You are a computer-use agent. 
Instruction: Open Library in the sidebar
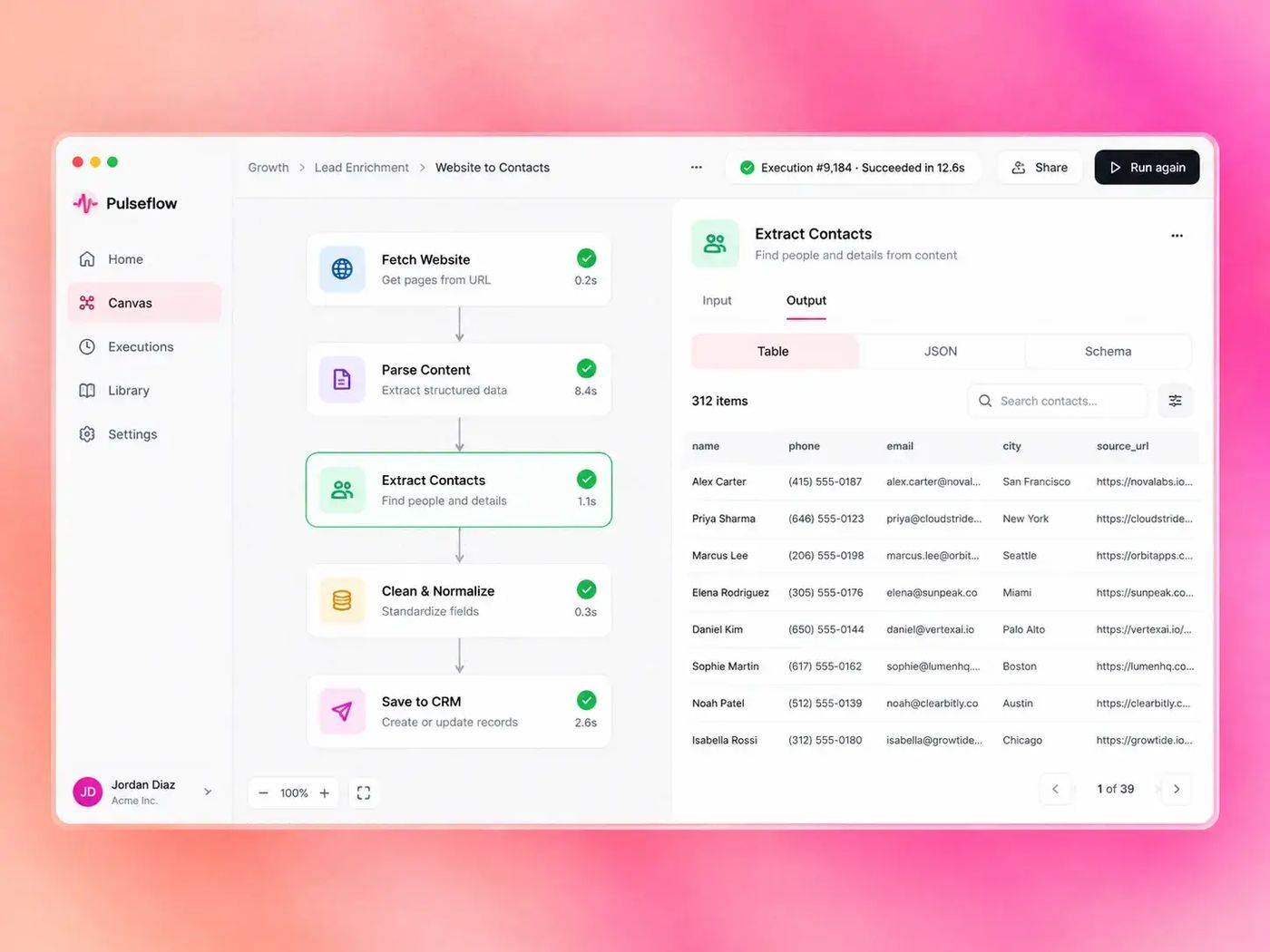pos(144,391)
